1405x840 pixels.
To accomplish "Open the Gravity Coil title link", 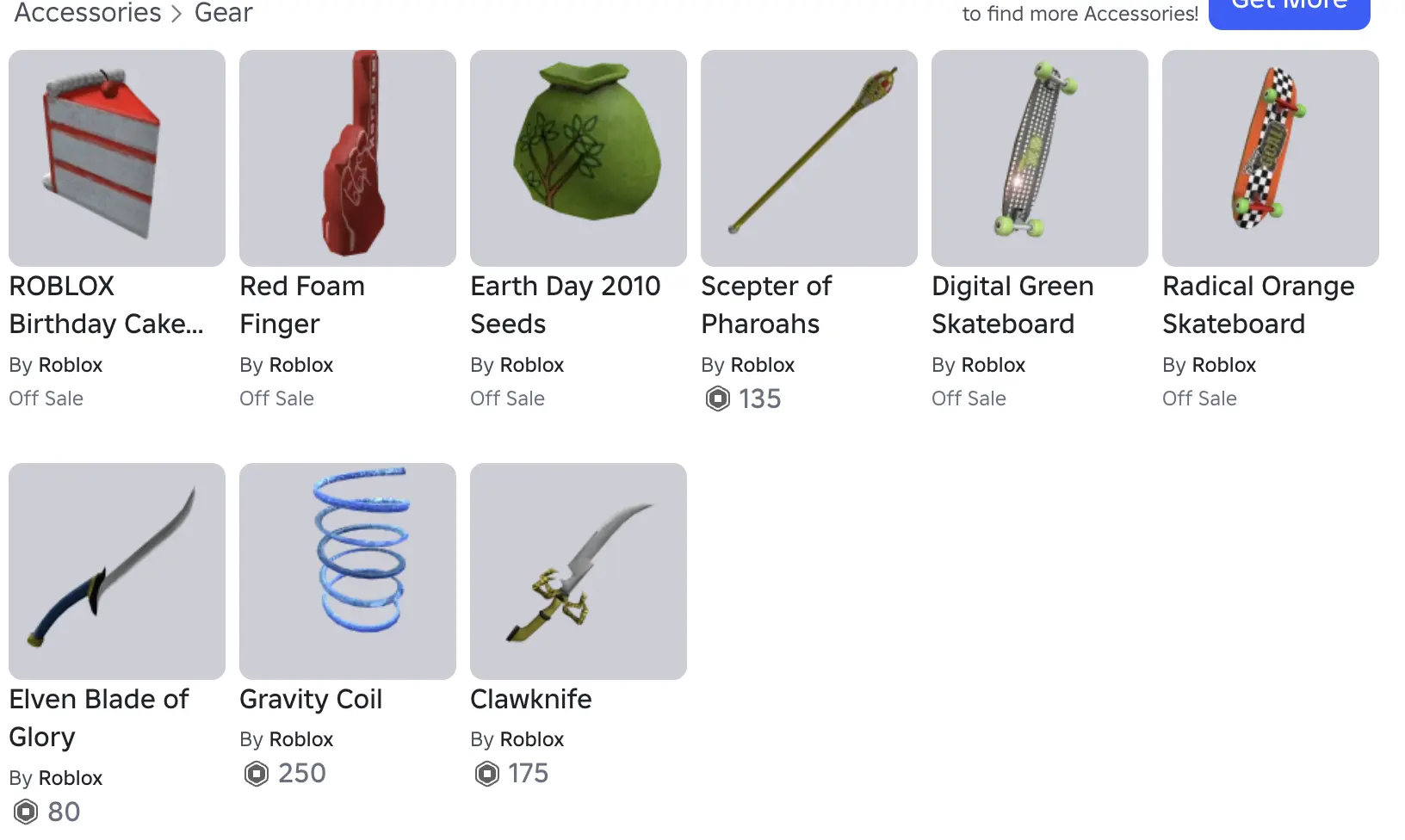I will click(x=311, y=699).
